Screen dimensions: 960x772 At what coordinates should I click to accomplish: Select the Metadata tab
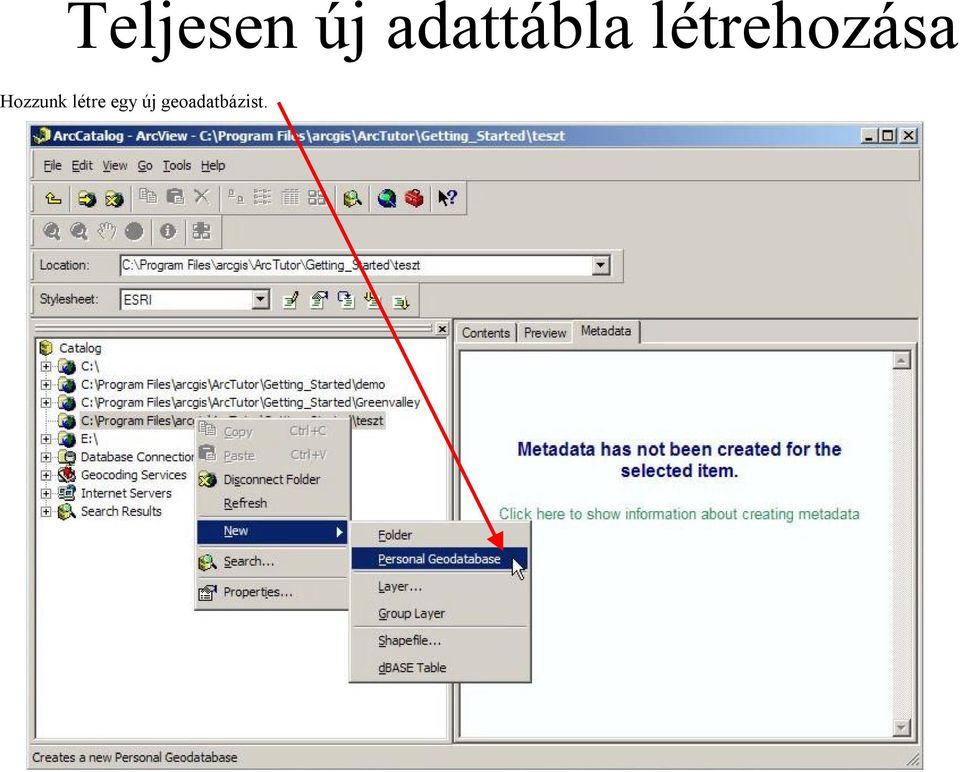[606, 331]
